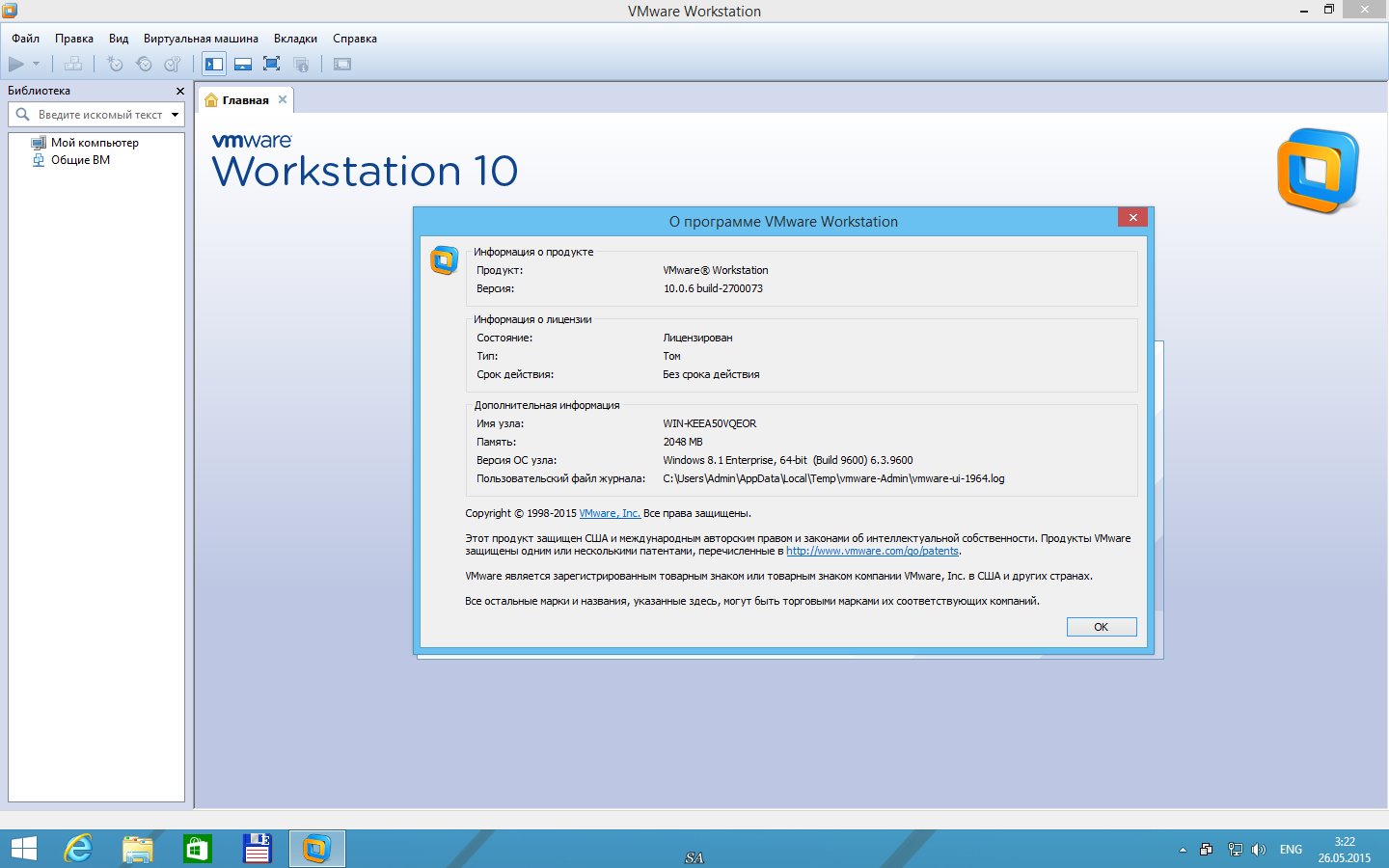Open File Explorer from taskbar
This screenshot has height=868, width=1389.
[138, 849]
